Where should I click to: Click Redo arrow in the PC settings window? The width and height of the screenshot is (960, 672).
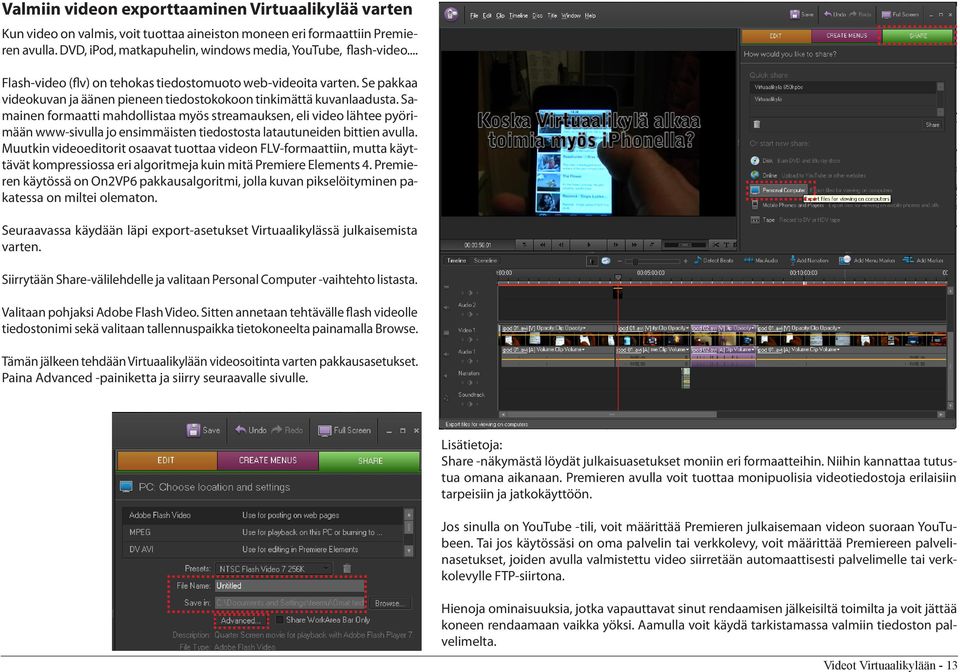point(277,430)
